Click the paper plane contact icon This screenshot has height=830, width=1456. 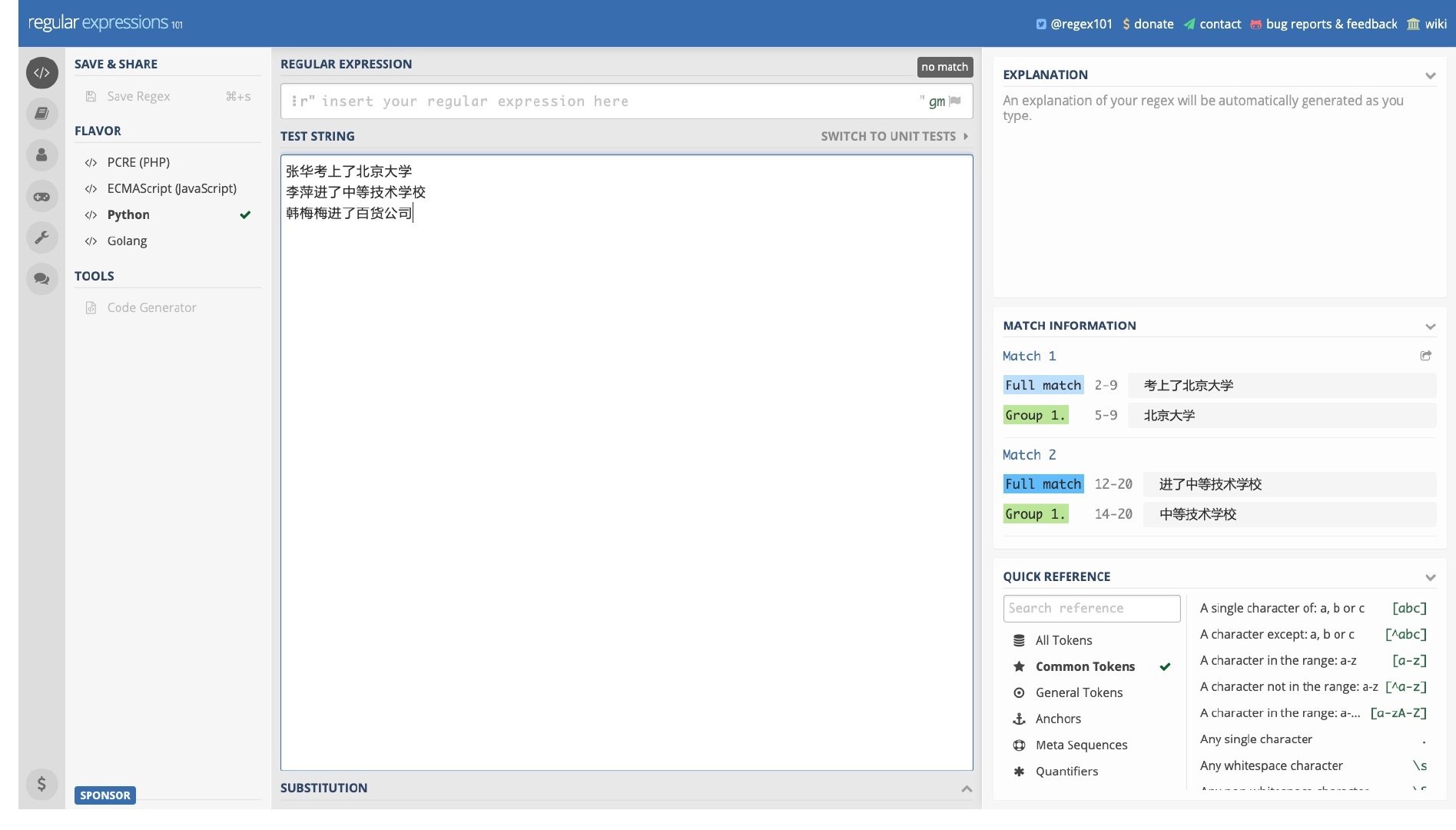click(x=1189, y=24)
